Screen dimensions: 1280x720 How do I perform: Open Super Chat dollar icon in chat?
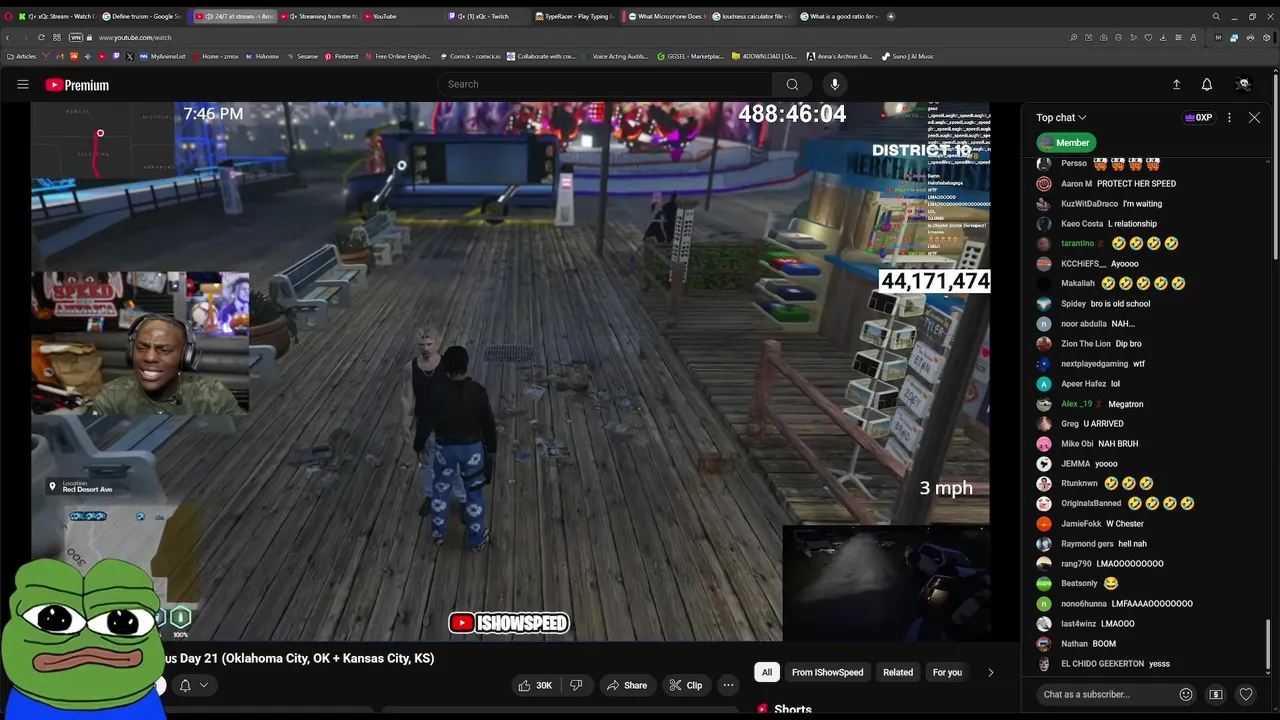click(1216, 694)
